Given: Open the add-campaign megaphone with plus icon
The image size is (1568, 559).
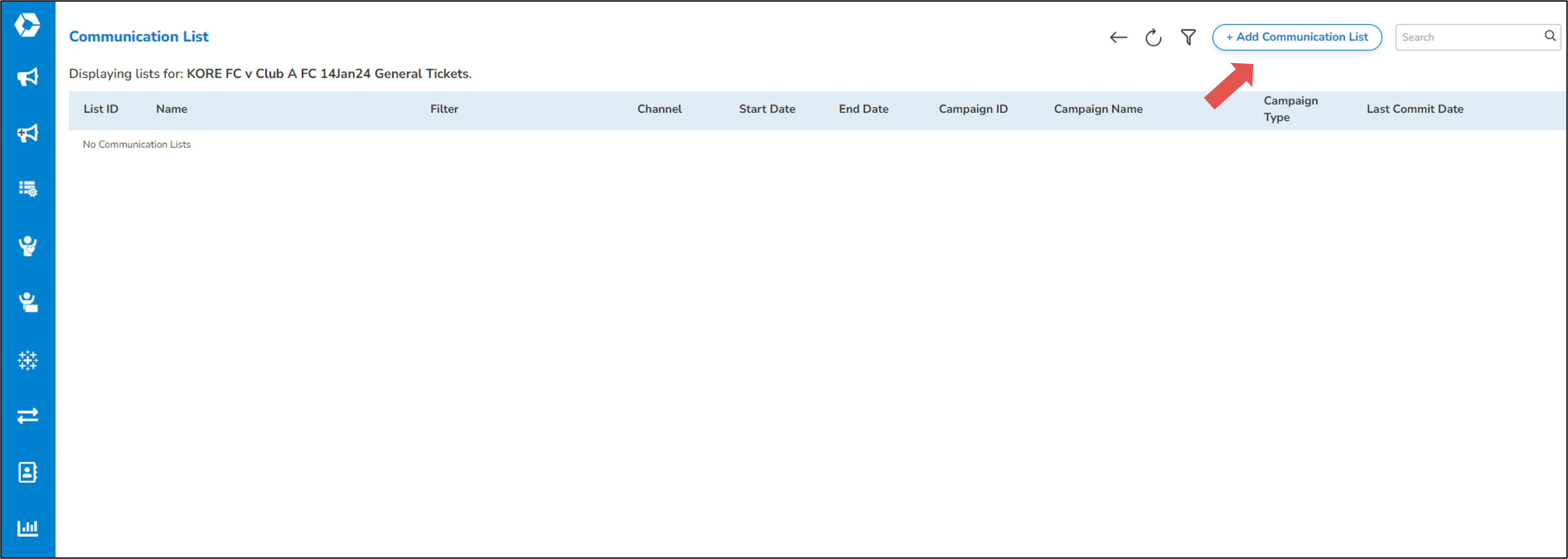Looking at the screenshot, I should click(x=27, y=133).
